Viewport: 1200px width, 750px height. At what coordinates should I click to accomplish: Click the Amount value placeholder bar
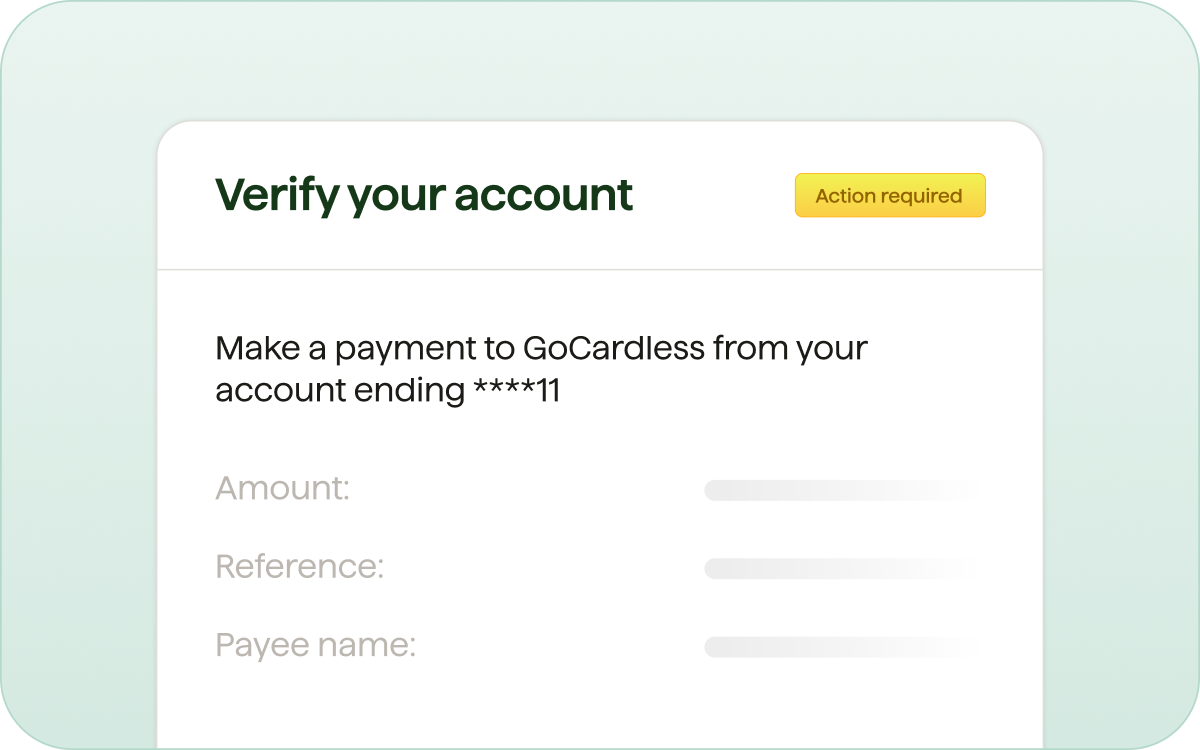[x=840, y=490]
